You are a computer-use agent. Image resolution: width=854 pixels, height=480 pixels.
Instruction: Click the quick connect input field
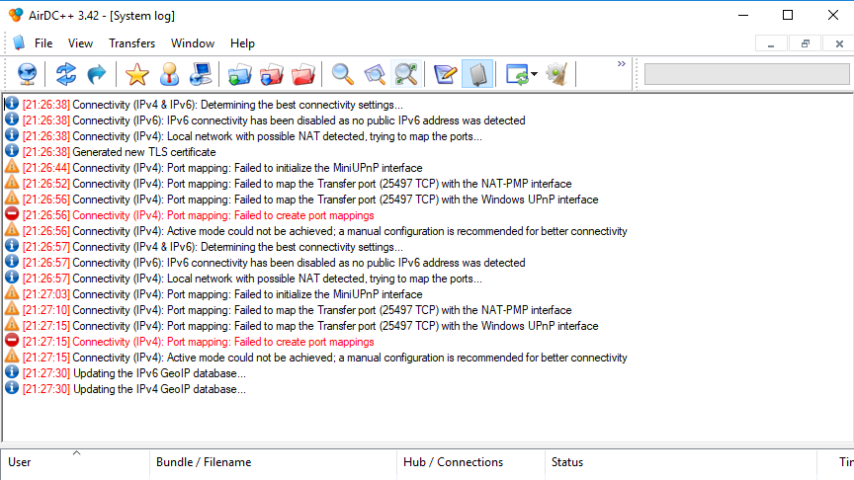pyautogui.click(x=747, y=74)
